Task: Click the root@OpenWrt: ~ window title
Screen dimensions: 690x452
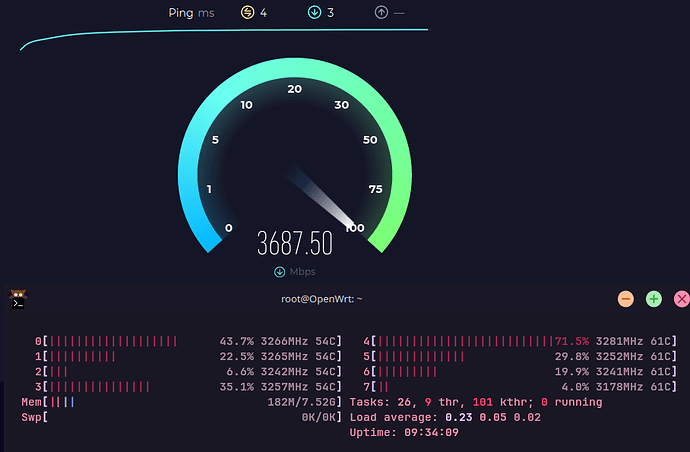Action: tap(322, 299)
